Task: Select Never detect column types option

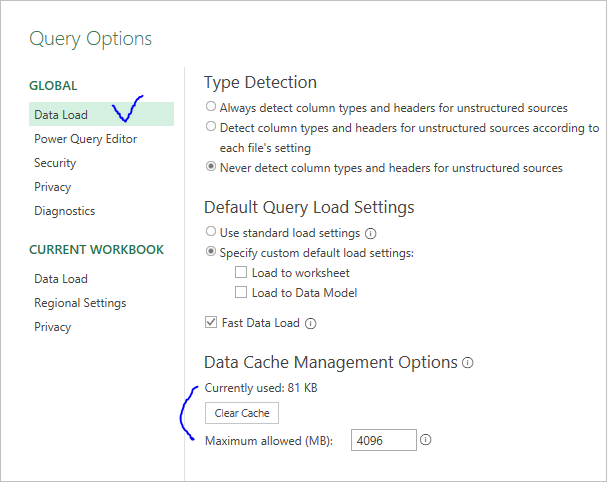Action: 210,167
